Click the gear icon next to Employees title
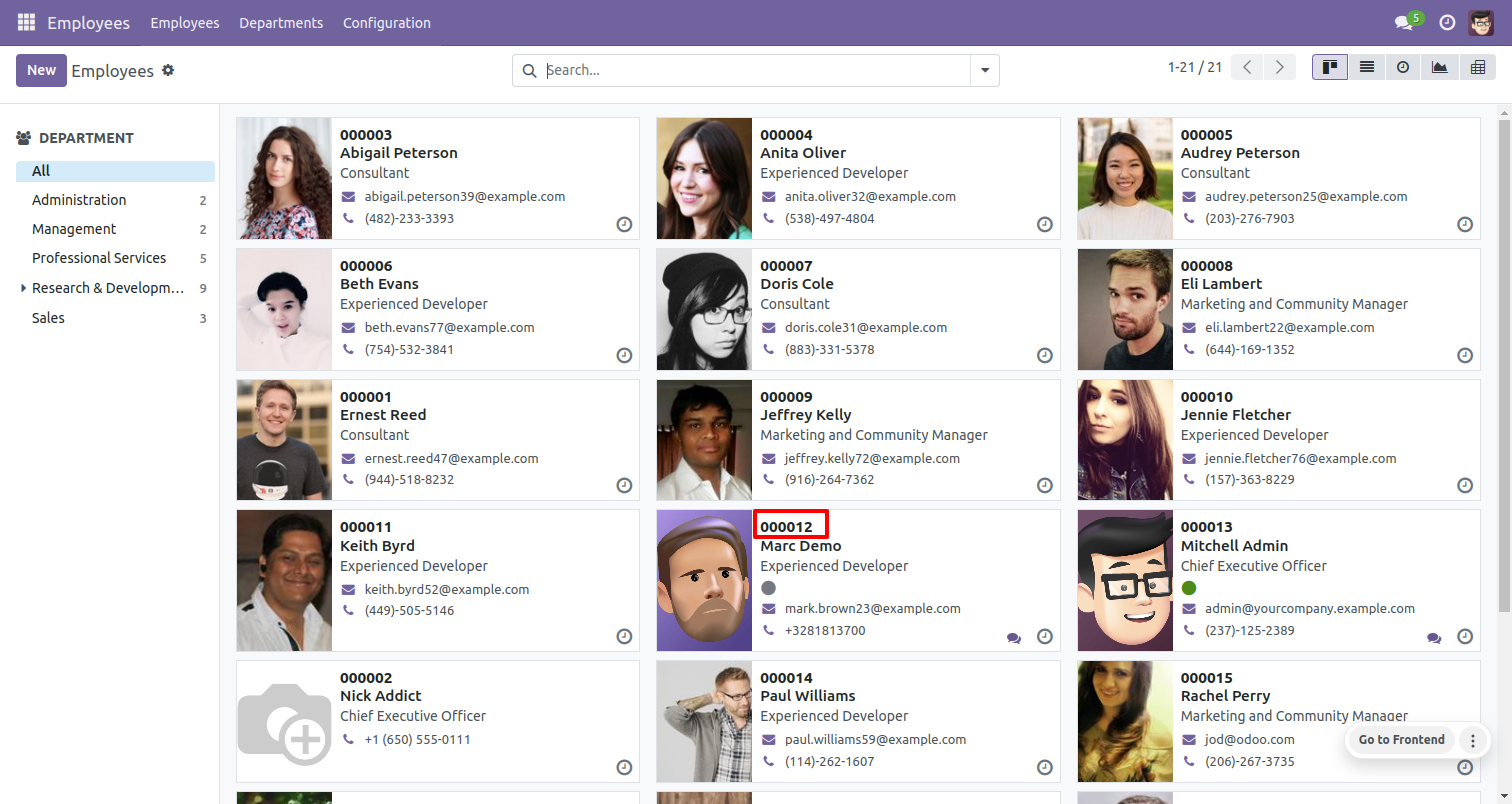This screenshot has width=1512, height=804. click(168, 70)
